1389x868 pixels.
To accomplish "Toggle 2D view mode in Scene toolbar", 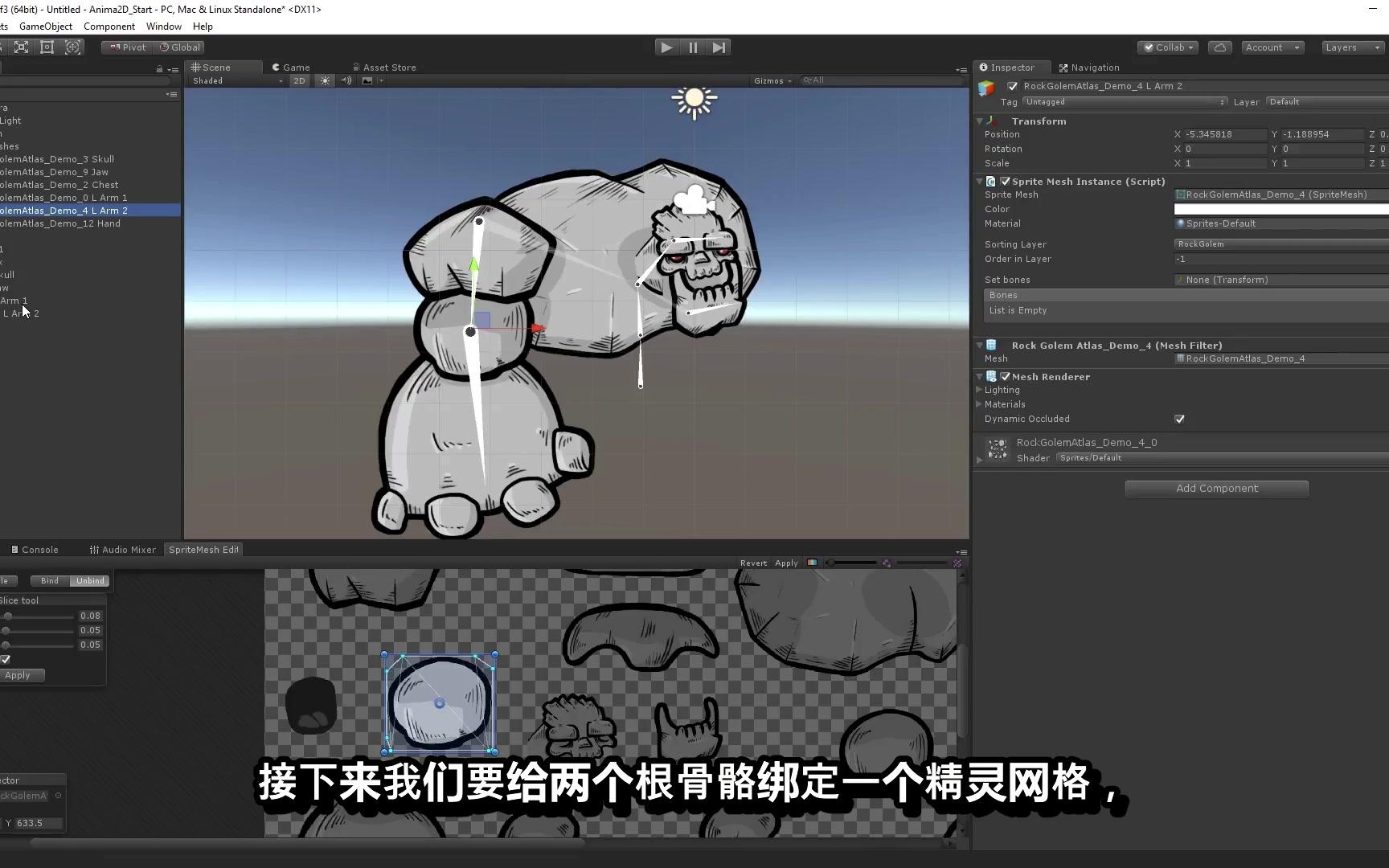I will point(299,80).
